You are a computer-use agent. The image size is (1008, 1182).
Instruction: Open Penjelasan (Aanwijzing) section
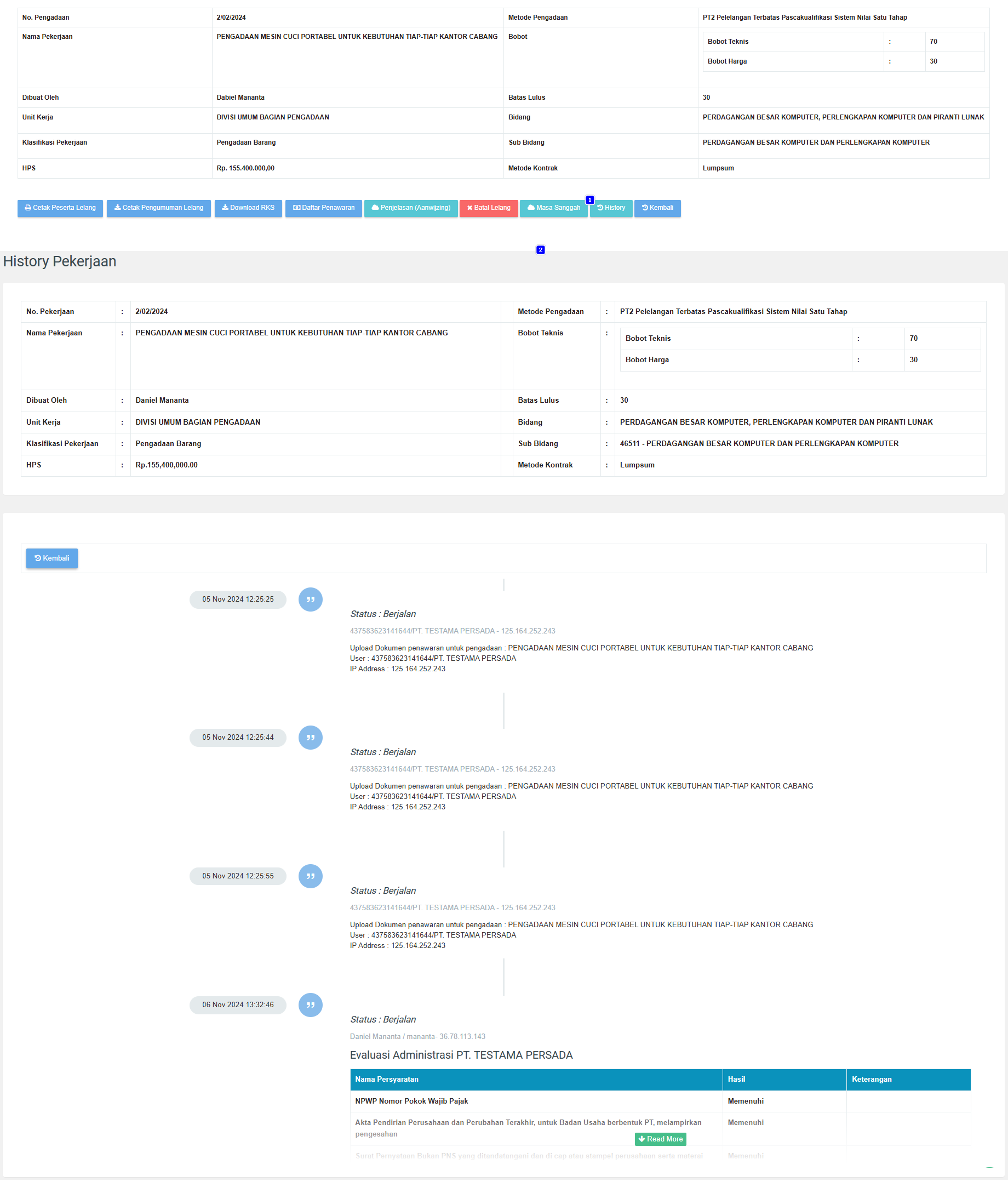click(x=410, y=208)
